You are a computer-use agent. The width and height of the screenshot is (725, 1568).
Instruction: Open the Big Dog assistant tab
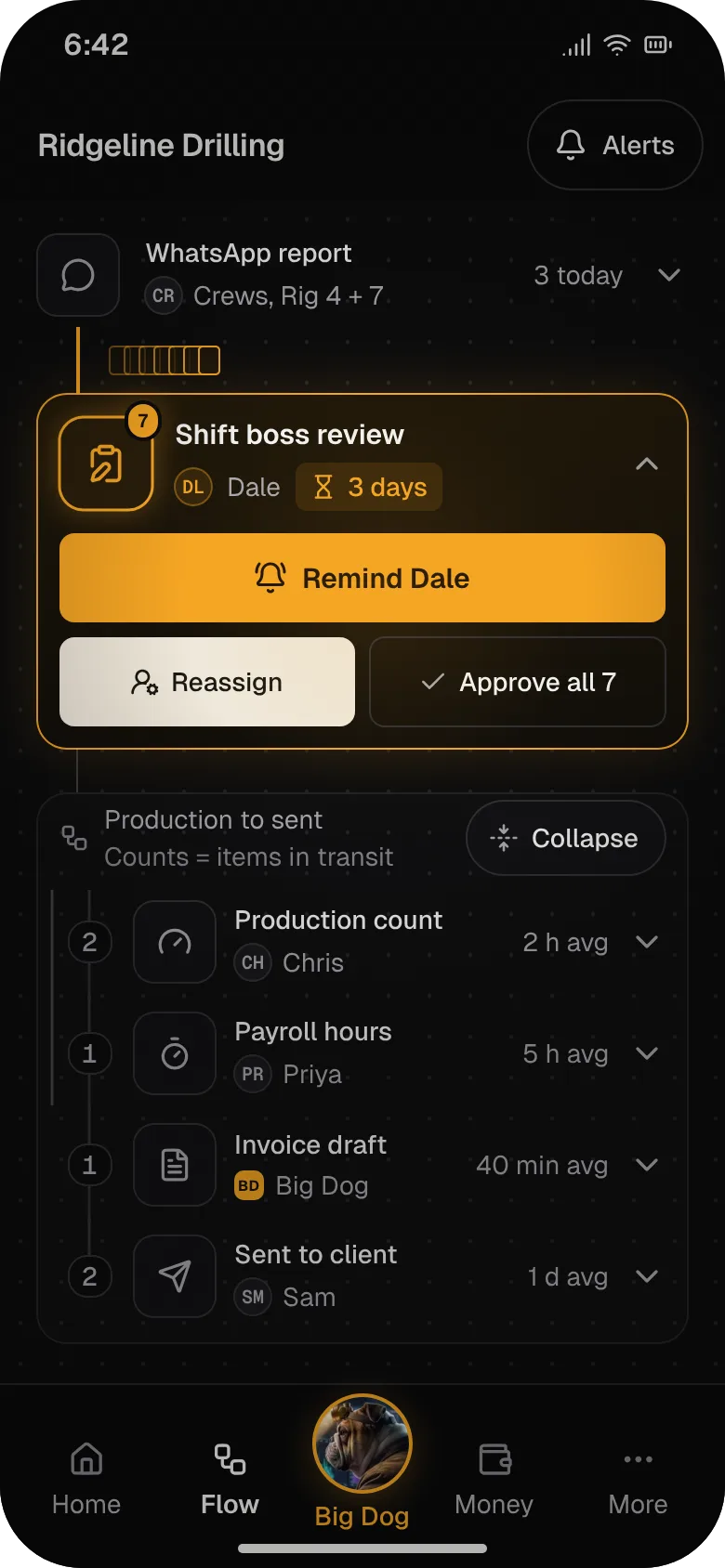(362, 1462)
